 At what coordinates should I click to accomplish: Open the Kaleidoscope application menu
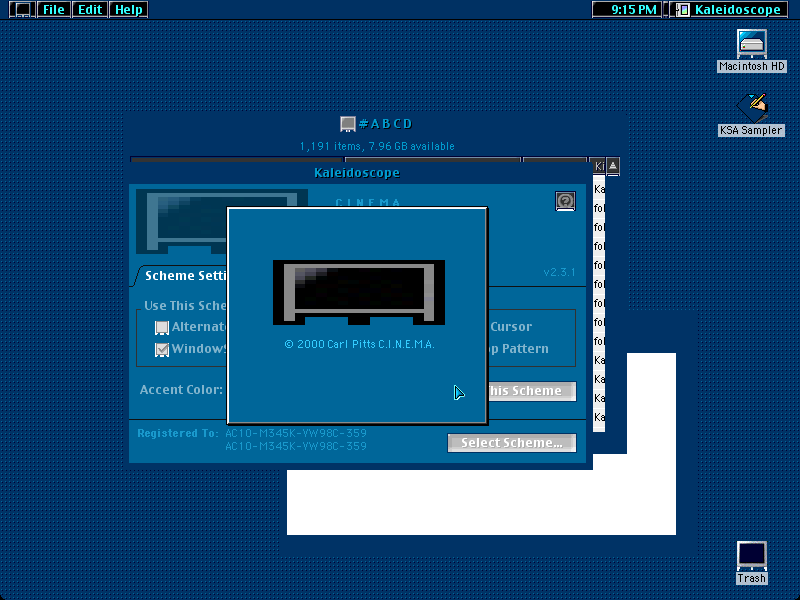click(729, 9)
